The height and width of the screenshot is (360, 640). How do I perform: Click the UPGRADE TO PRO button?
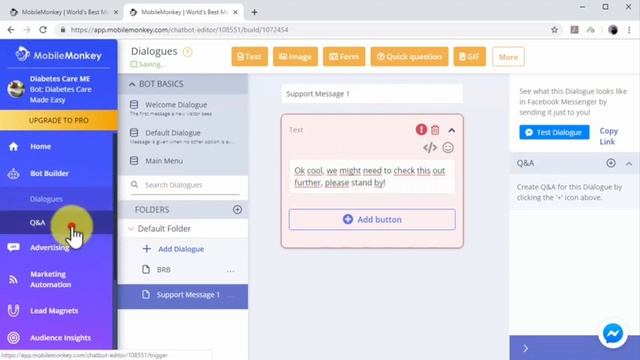point(58,120)
